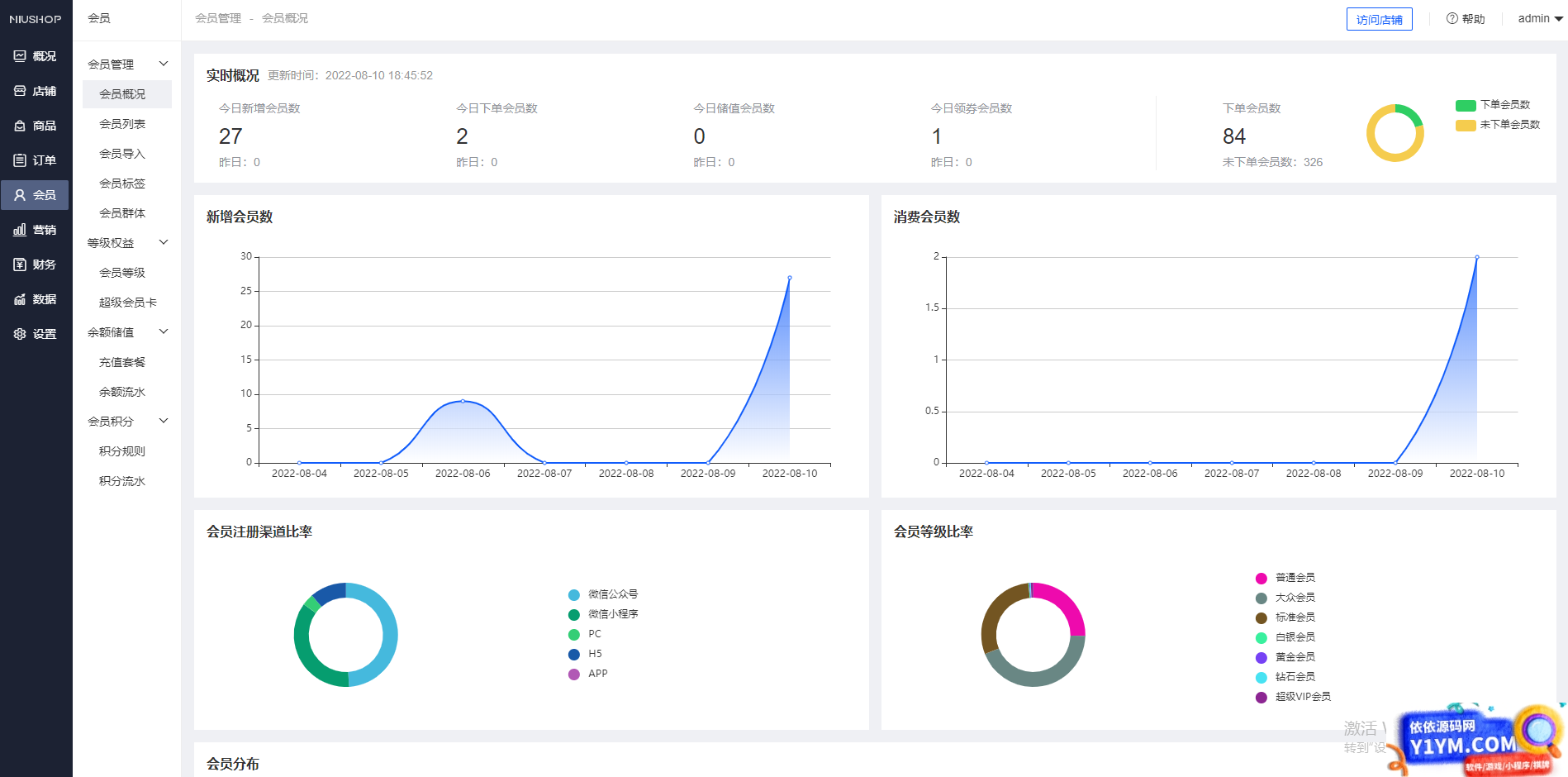
Task: Open the 设置 settings gear icon
Action: pyautogui.click(x=20, y=334)
